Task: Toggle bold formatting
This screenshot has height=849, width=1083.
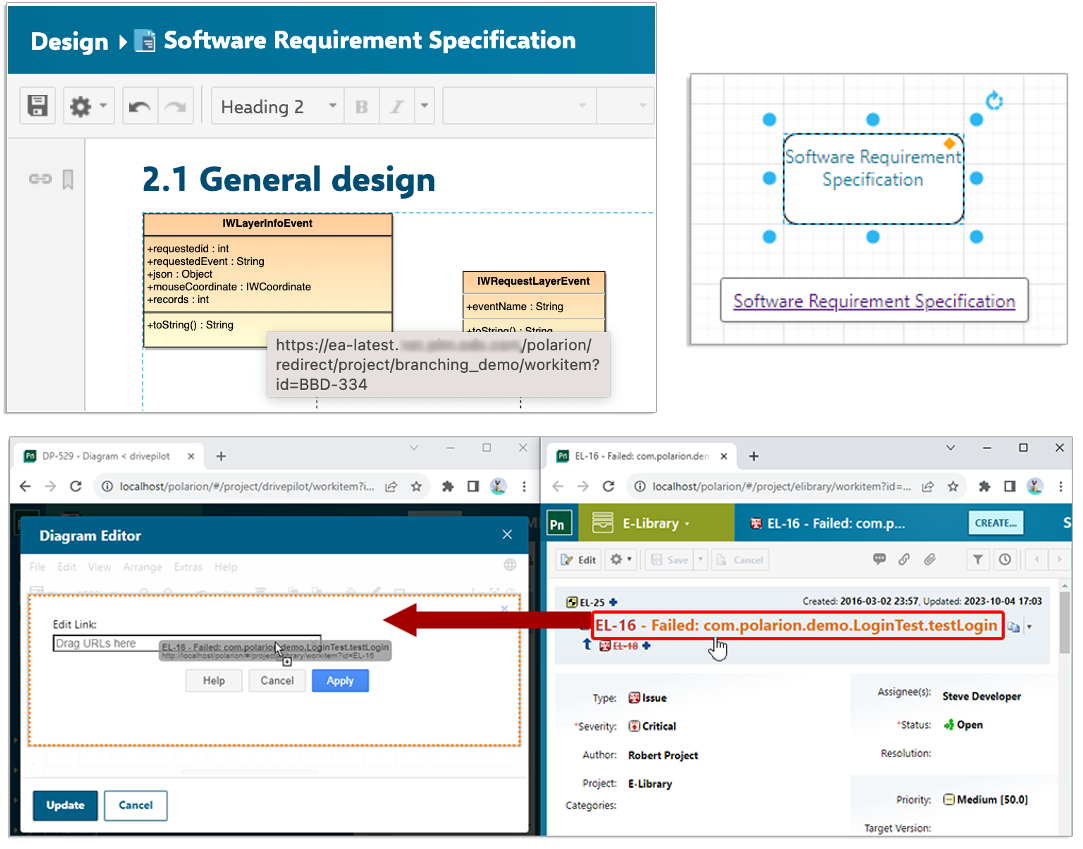Action: (x=361, y=107)
